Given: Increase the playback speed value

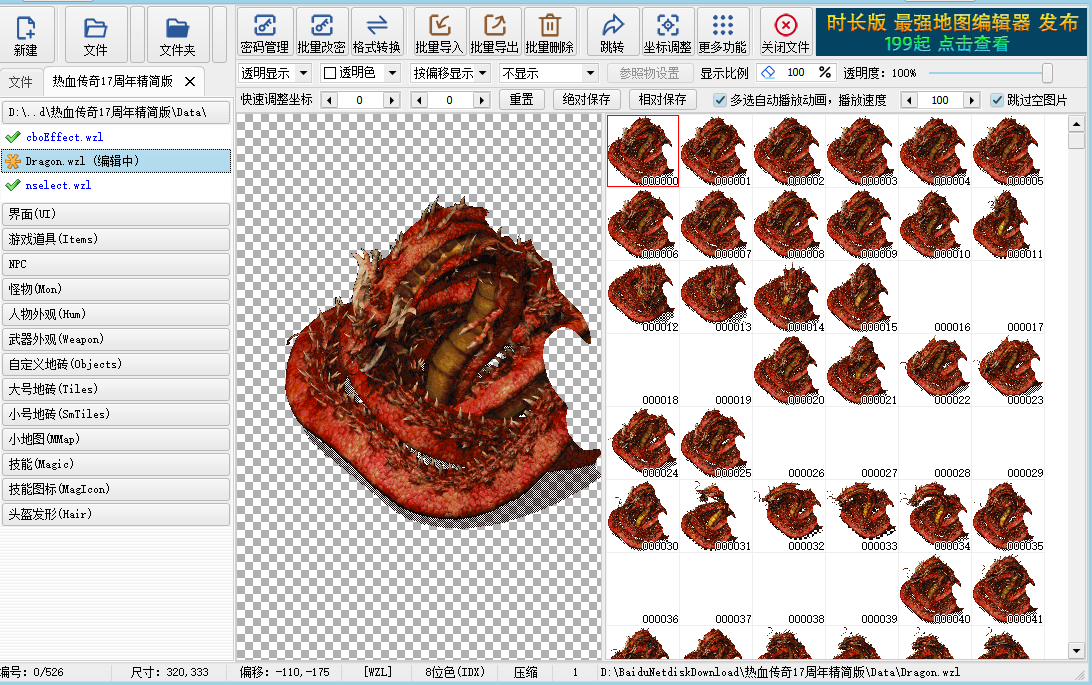Looking at the screenshot, I should coord(972,100).
